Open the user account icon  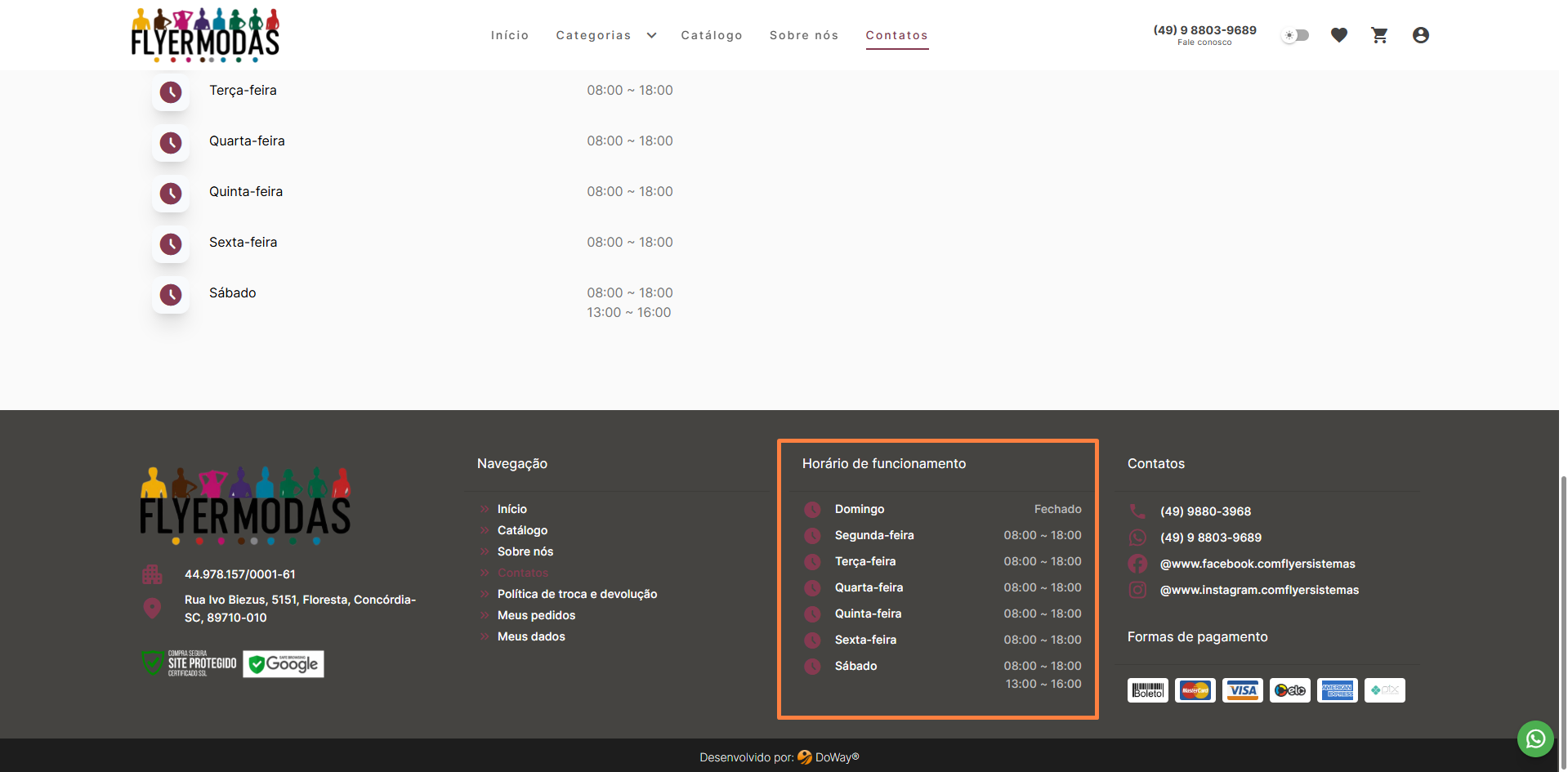(1420, 35)
